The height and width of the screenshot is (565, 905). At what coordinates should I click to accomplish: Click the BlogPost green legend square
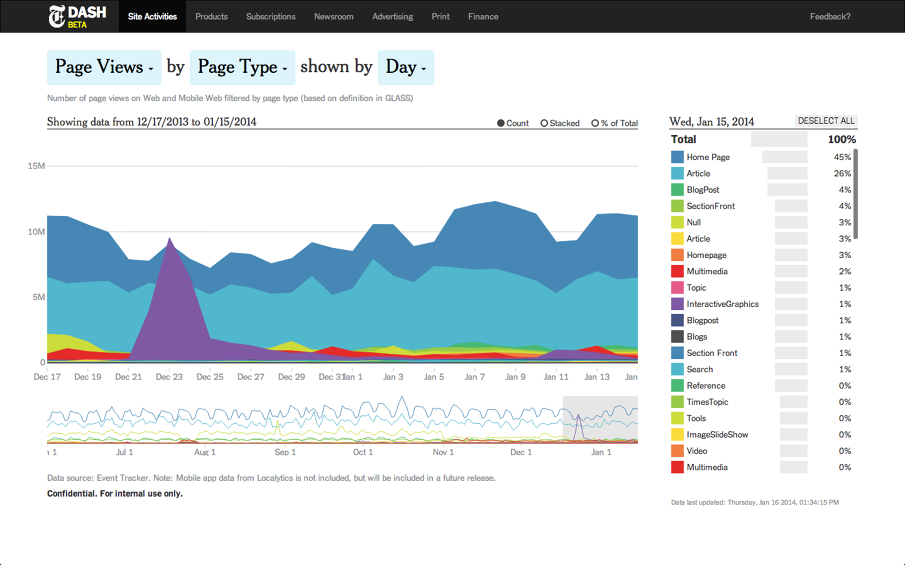[677, 190]
